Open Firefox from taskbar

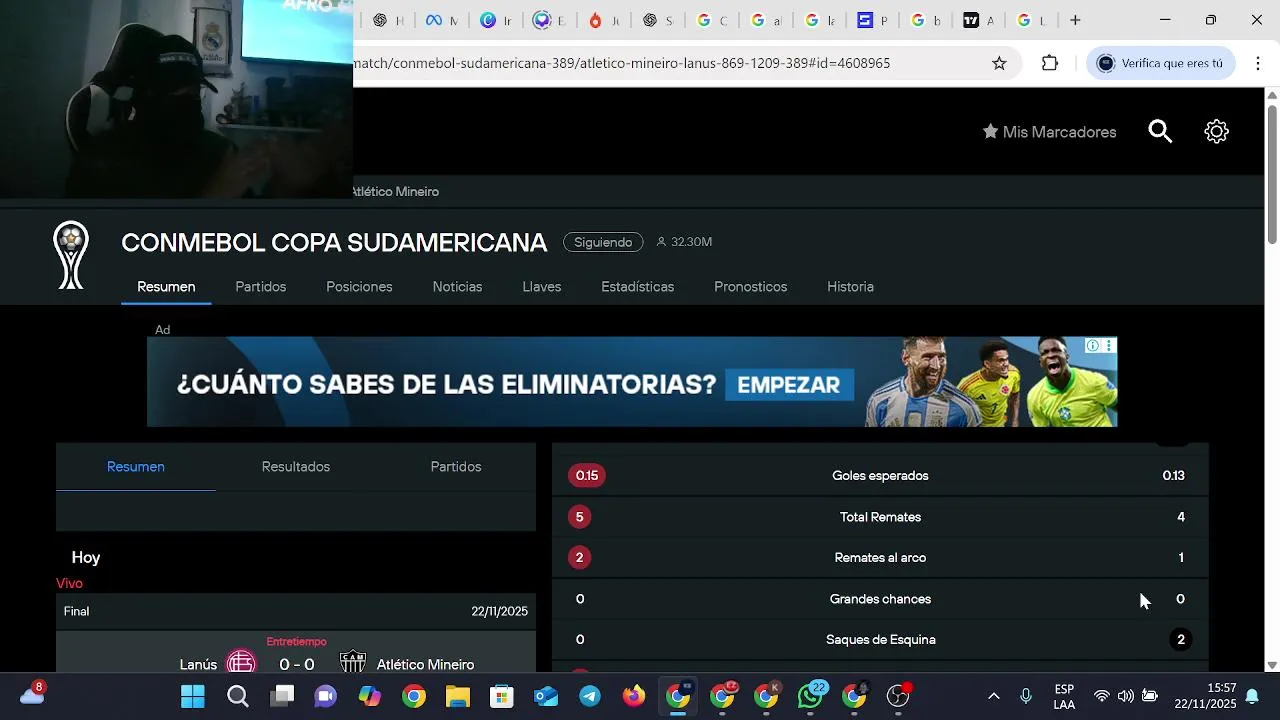(x=634, y=696)
